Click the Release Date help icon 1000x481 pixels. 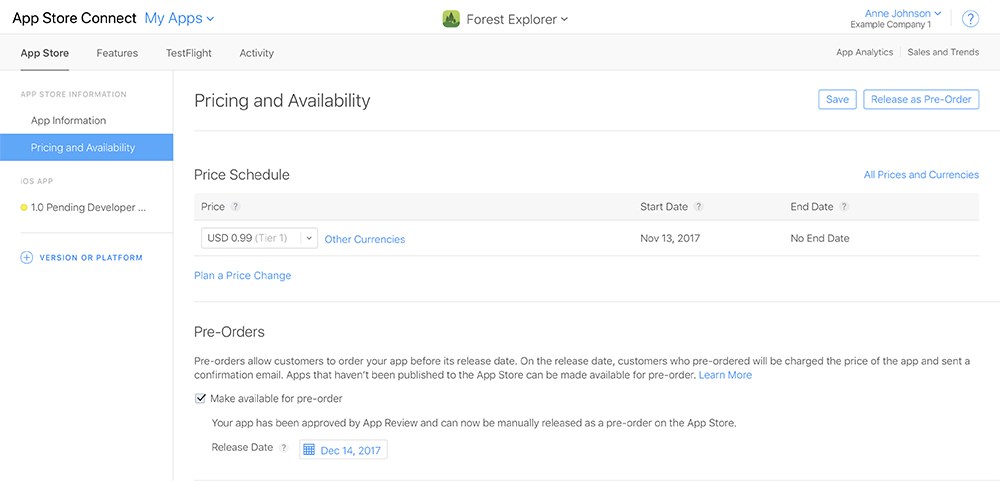coord(284,448)
